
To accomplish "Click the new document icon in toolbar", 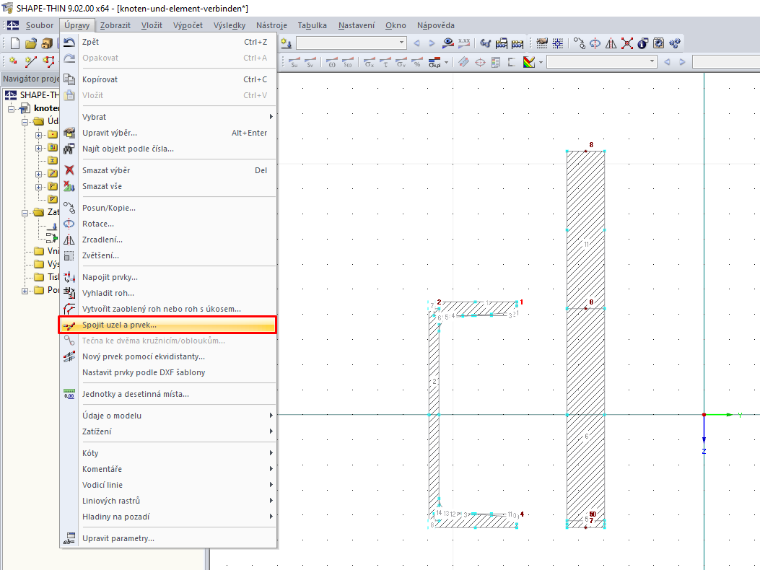I will point(15,44).
